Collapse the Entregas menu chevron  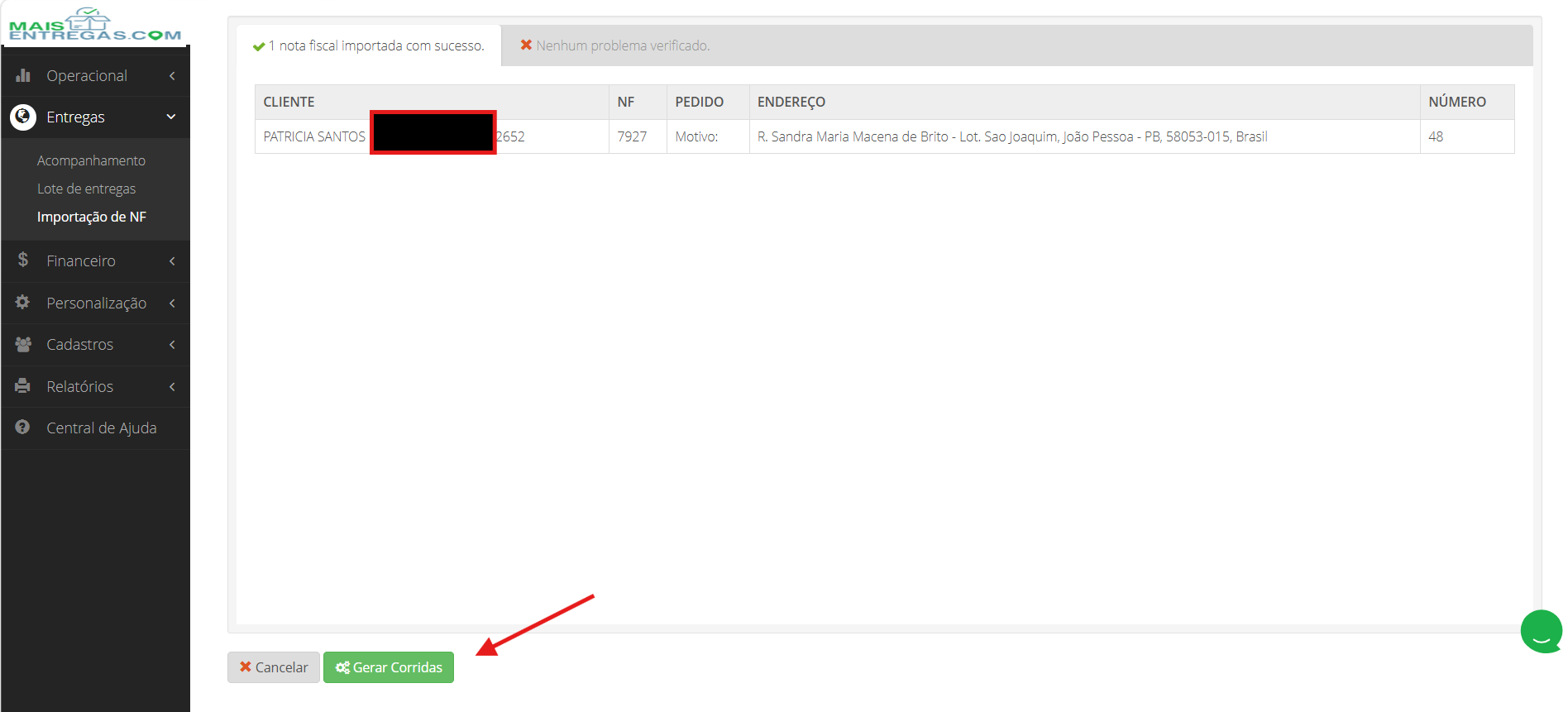[x=171, y=117]
